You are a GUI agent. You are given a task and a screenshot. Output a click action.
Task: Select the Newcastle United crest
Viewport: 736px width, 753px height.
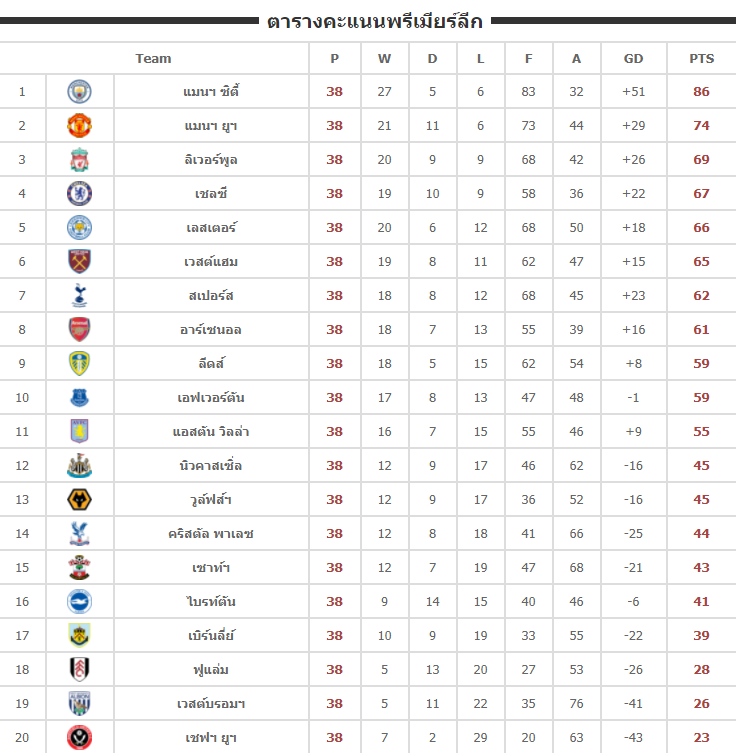click(79, 466)
